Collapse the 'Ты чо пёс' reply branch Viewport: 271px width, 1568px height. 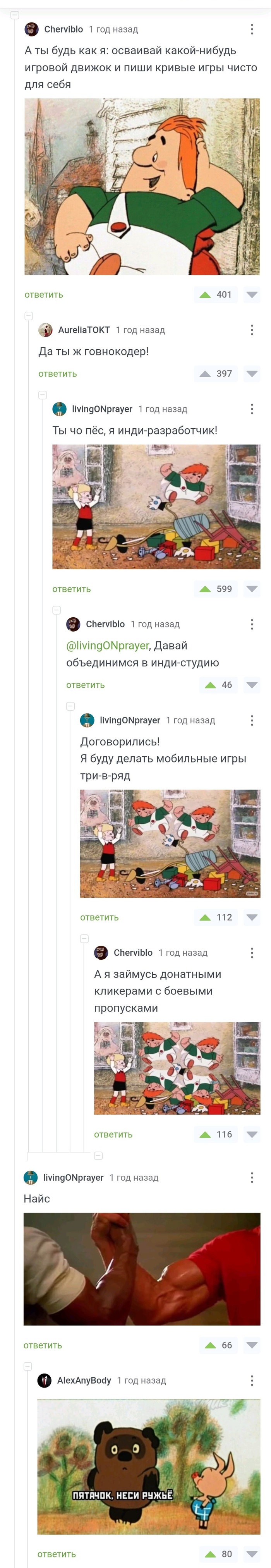click(43, 395)
